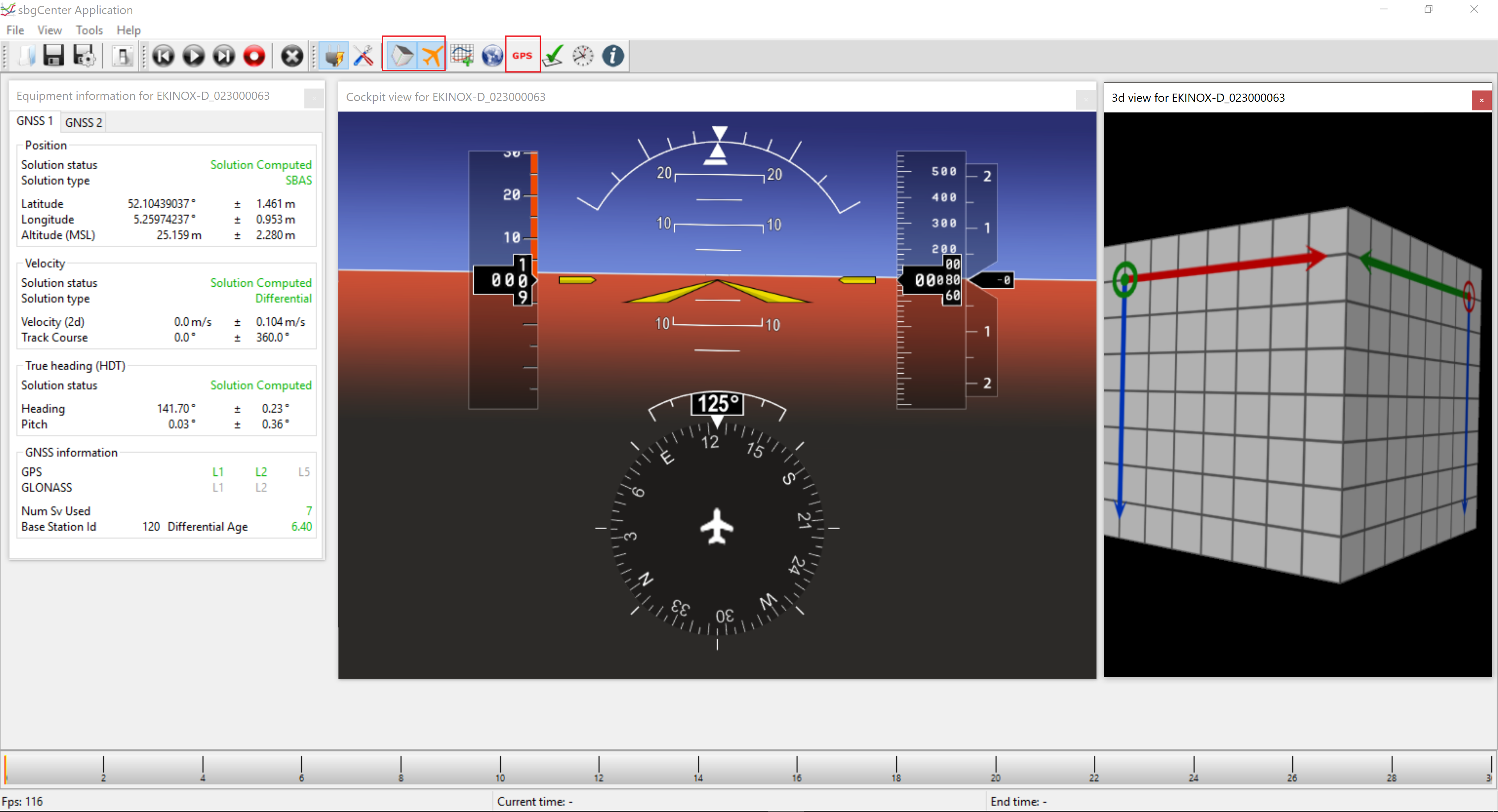Viewport: 1498px width, 812px height.
Task: Open the clock time information icon
Action: point(583,56)
